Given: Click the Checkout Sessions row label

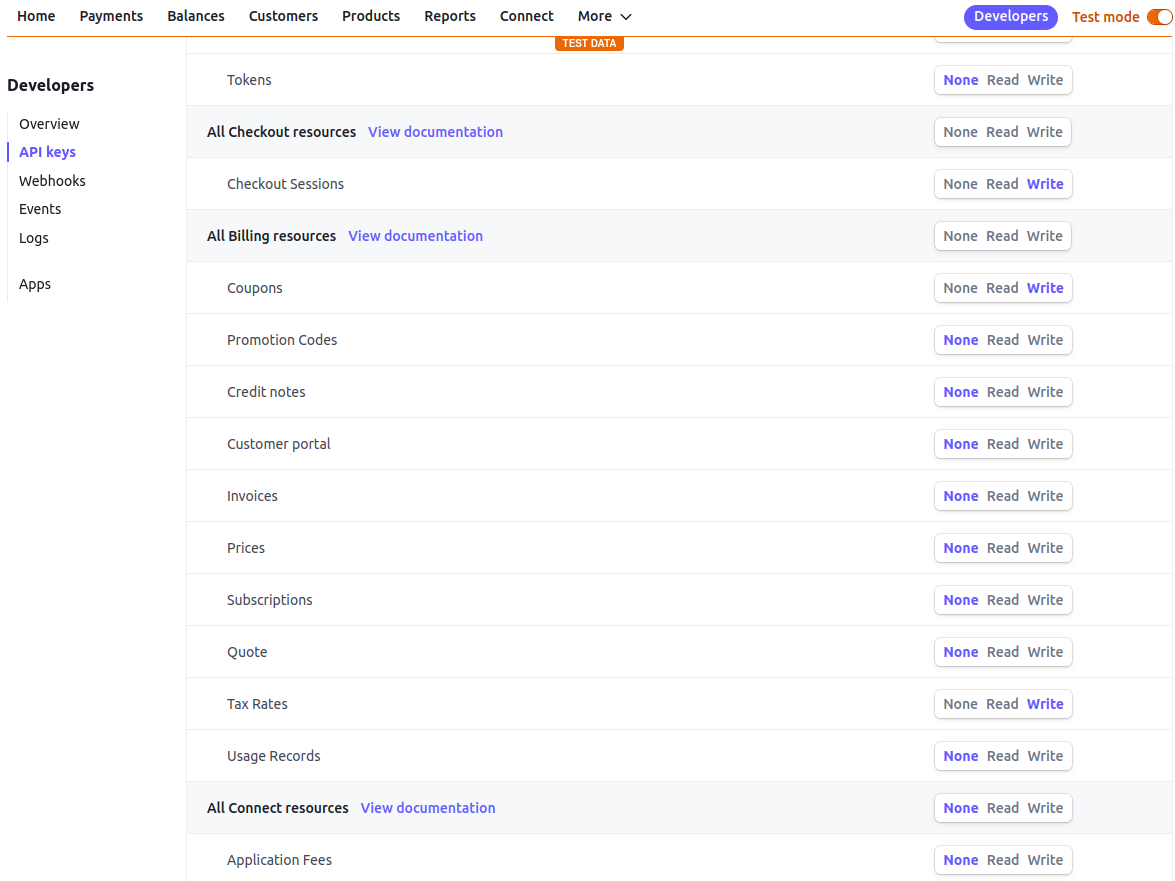Looking at the screenshot, I should tap(285, 184).
